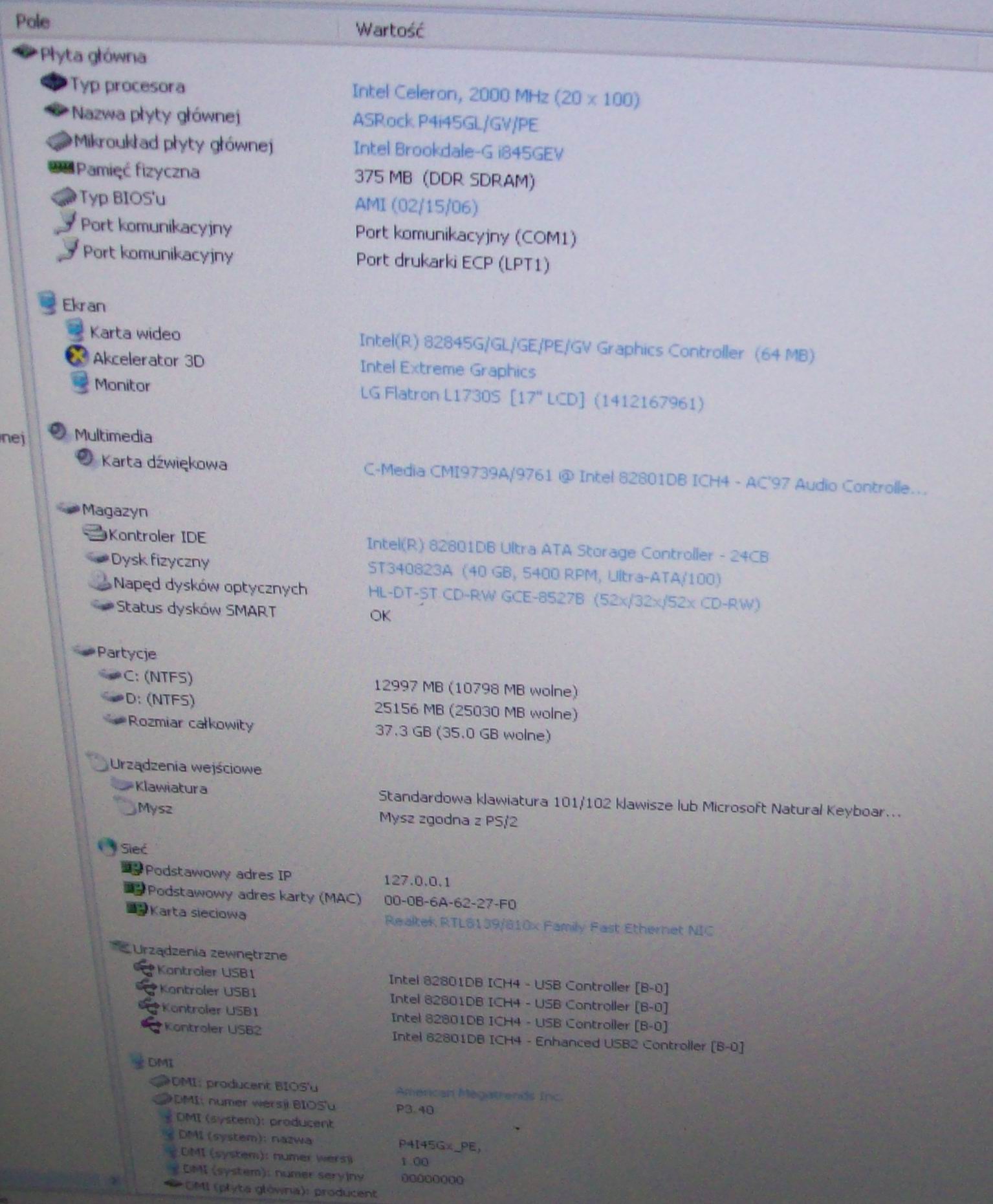This screenshot has height=1204, width=993.
Task: Select the Port komunikacyjny (COM1) value
Action: [x=465, y=235]
